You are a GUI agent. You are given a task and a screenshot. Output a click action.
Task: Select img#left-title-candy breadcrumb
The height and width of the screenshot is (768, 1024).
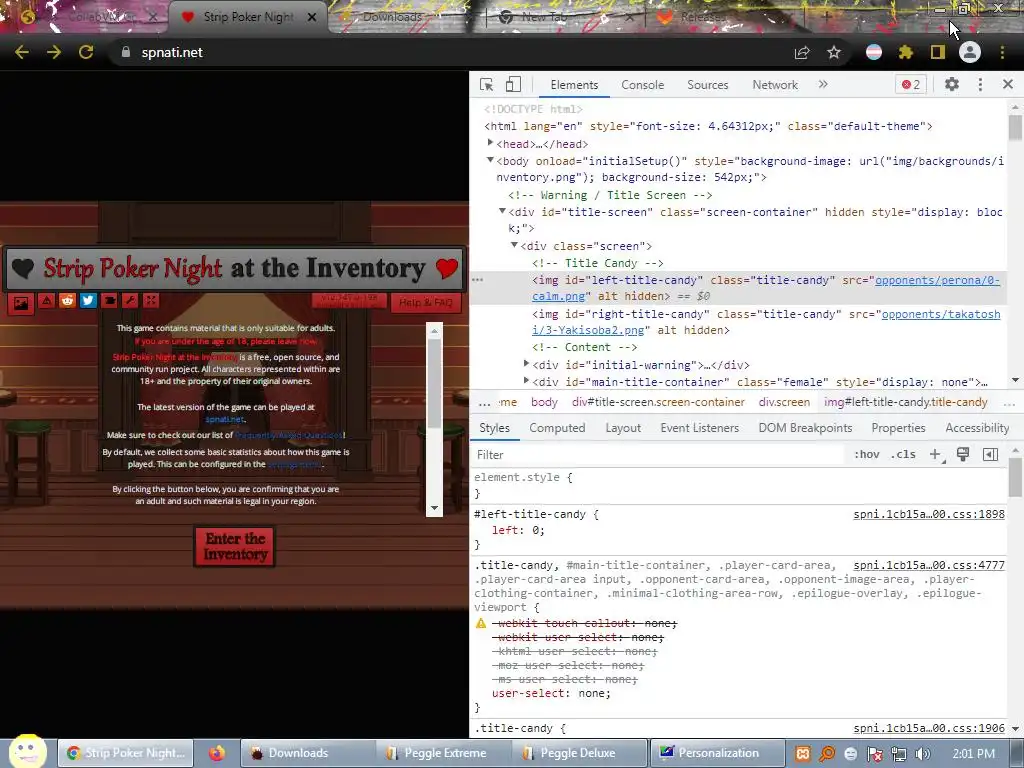905,402
